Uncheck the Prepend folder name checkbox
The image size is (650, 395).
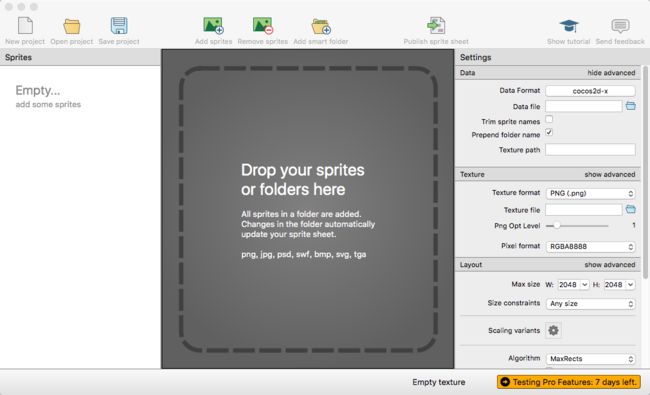point(549,133)
